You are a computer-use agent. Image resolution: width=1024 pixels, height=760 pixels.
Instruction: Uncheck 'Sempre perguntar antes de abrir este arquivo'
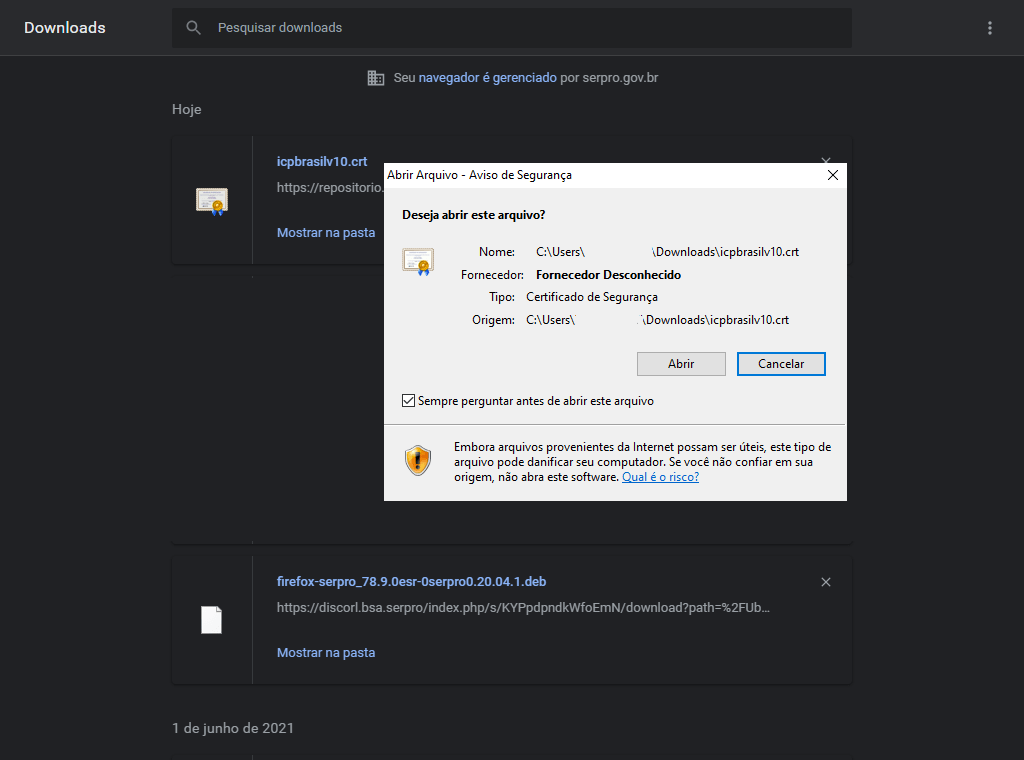408,401
